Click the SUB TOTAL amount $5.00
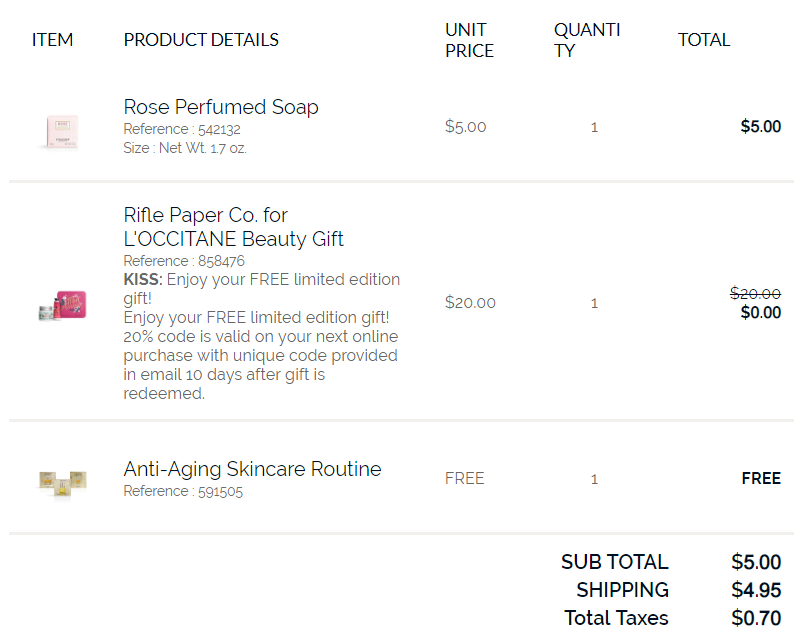Screen dimensions: 806x637 pyautogui.click(x=756, y=562)
